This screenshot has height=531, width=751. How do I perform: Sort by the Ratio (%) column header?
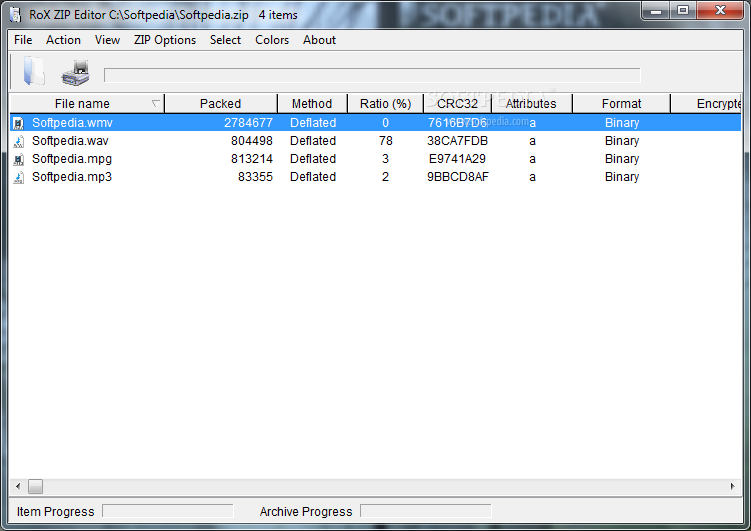[386, 103]
